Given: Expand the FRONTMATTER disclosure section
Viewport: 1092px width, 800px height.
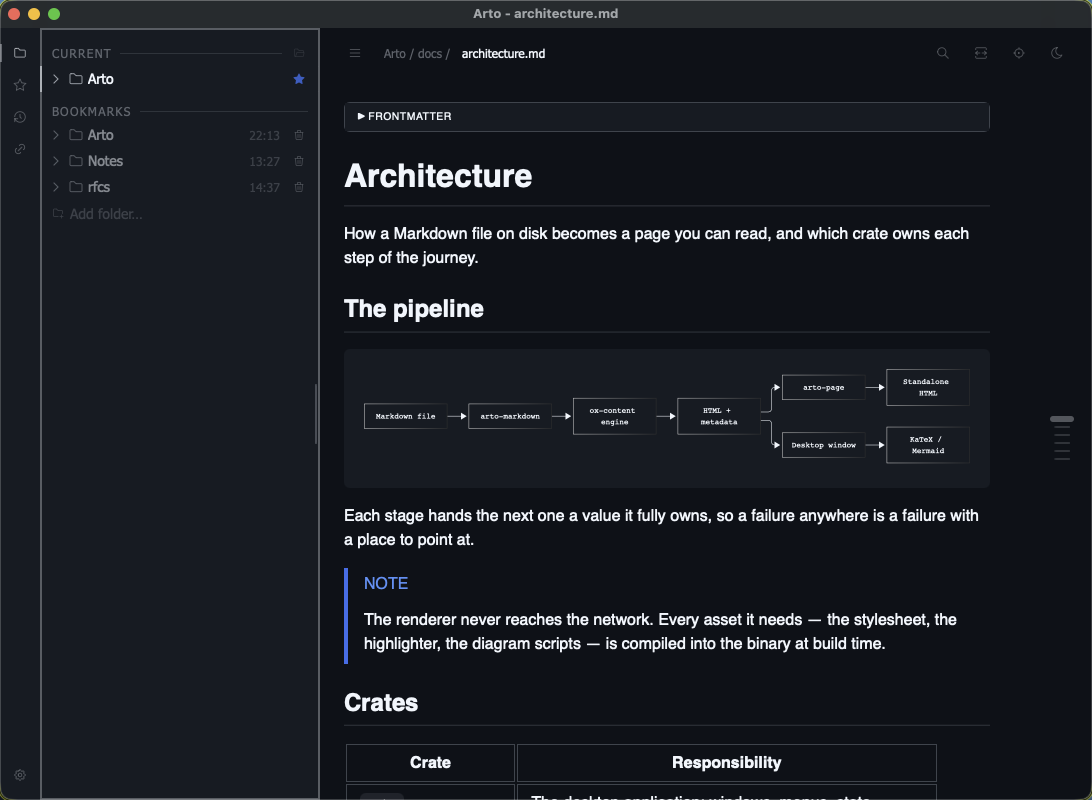Looking at the screenshot, I should 666,117.
